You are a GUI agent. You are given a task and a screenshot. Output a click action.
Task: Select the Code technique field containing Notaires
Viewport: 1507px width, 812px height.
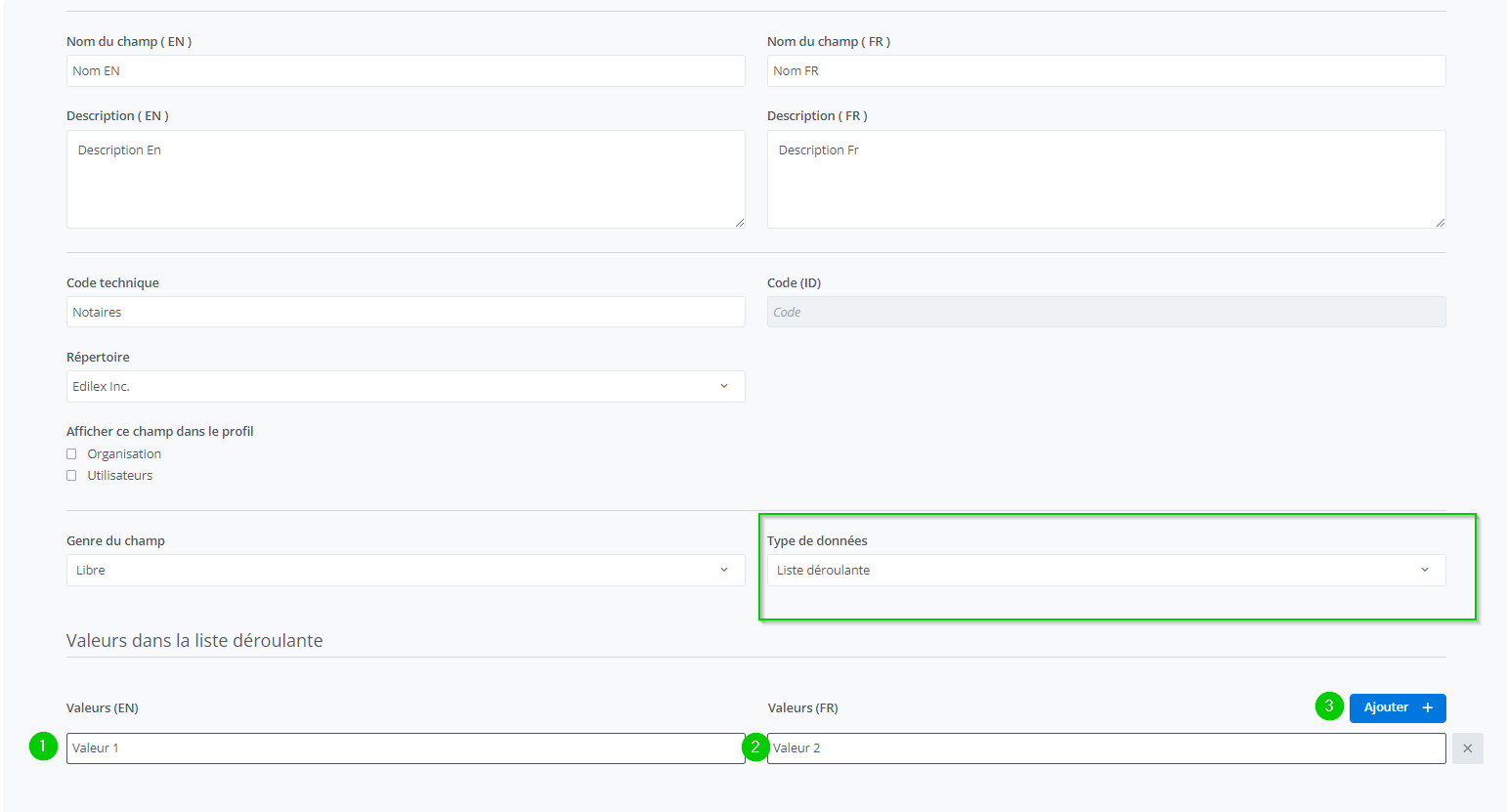[x=405, y=313]
